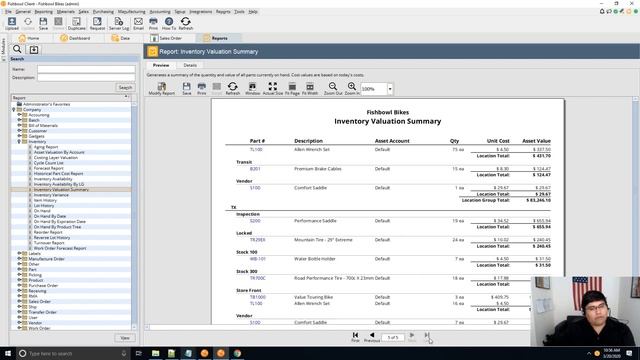This screenshot has width=640, height=360.
Task: Switch to the Details tab
Action: coord(190,65)
